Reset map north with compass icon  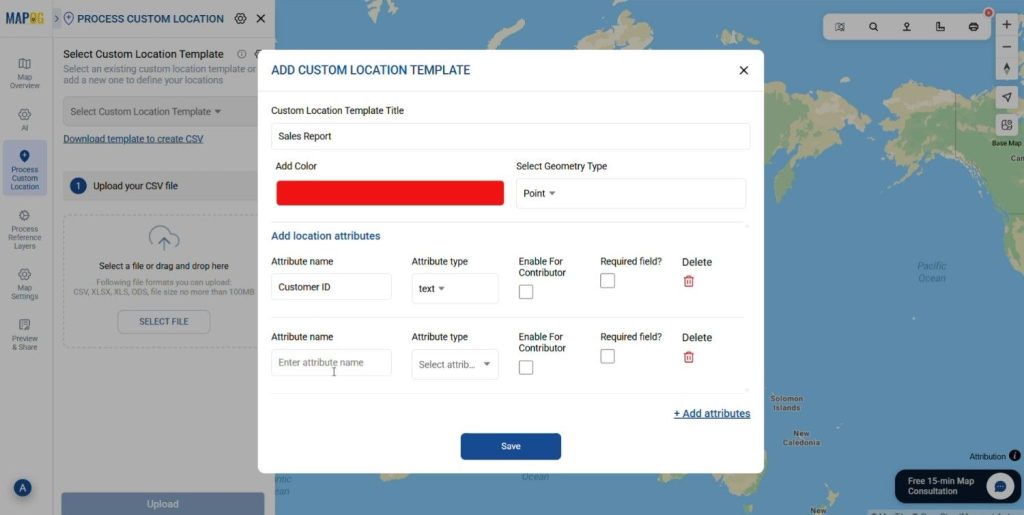tap(1006, 69)
